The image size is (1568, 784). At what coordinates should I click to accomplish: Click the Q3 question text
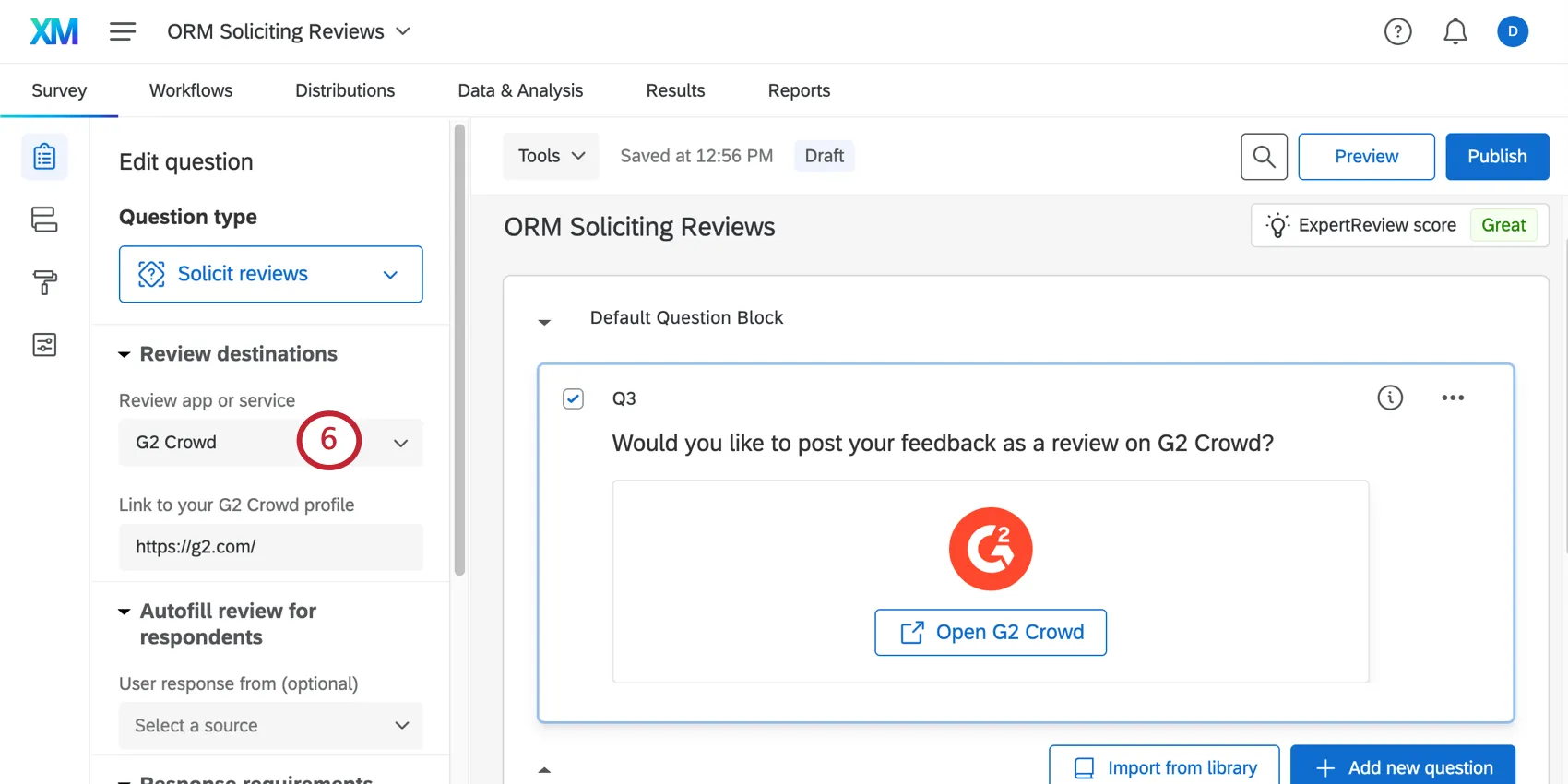[x=943, y=444]
